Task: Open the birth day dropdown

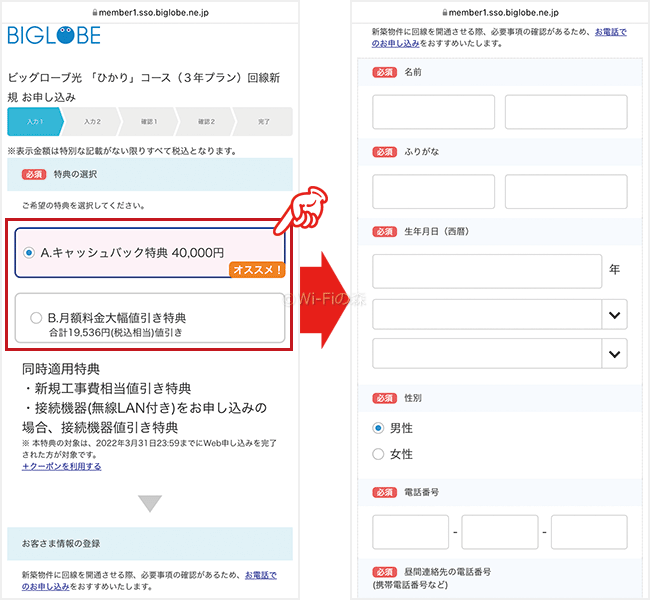Action: pos(500,354)
